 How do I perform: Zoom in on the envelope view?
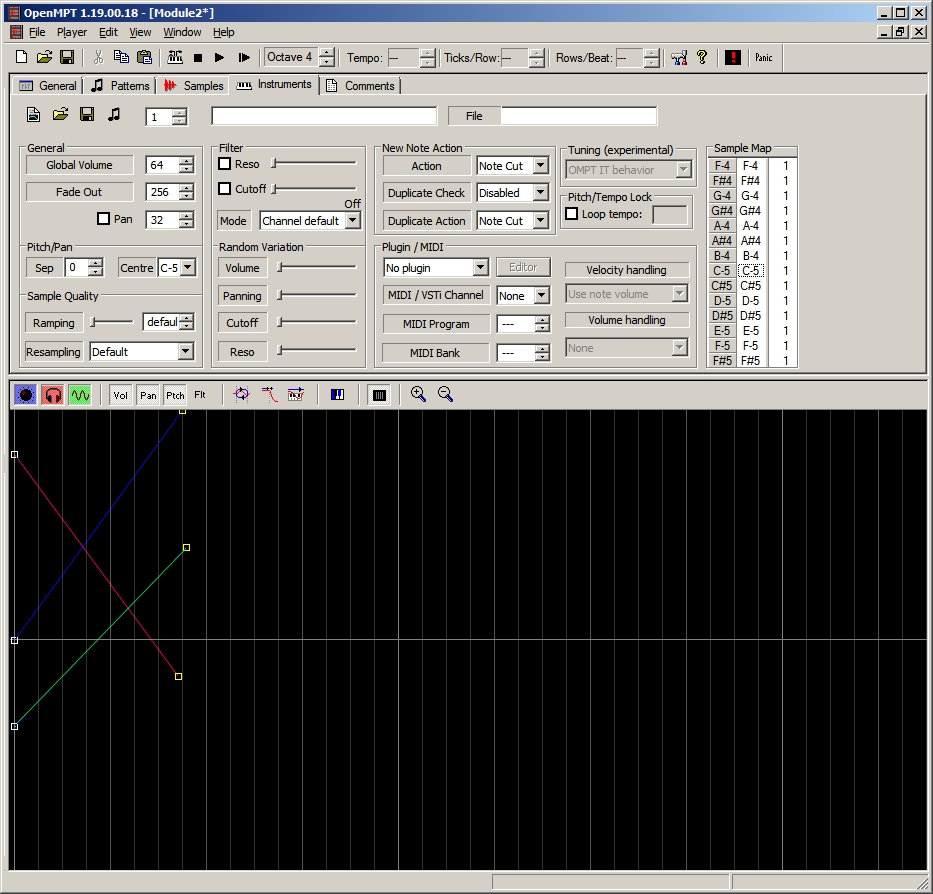tap(419, 395)
